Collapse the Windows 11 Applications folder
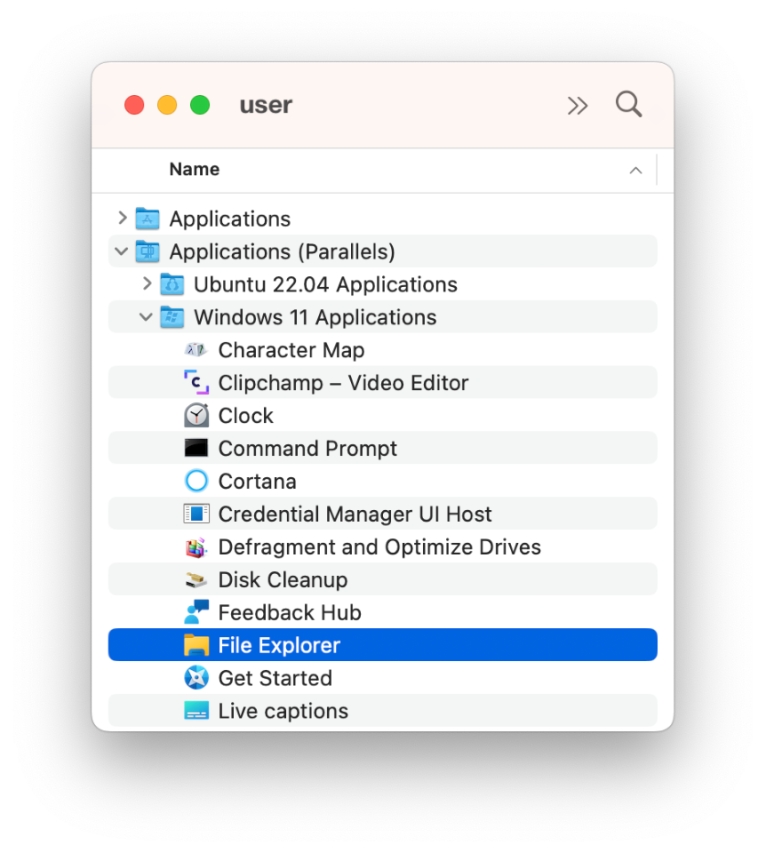 point(147,317)
